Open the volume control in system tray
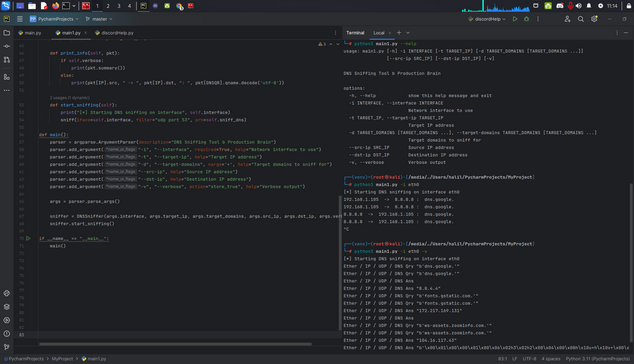Image resolution: width=634 pixels, height=364 pixels. pos(579,6)
